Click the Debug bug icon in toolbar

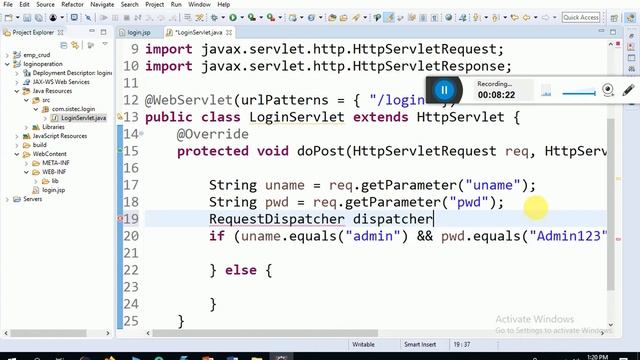[214, 18]
